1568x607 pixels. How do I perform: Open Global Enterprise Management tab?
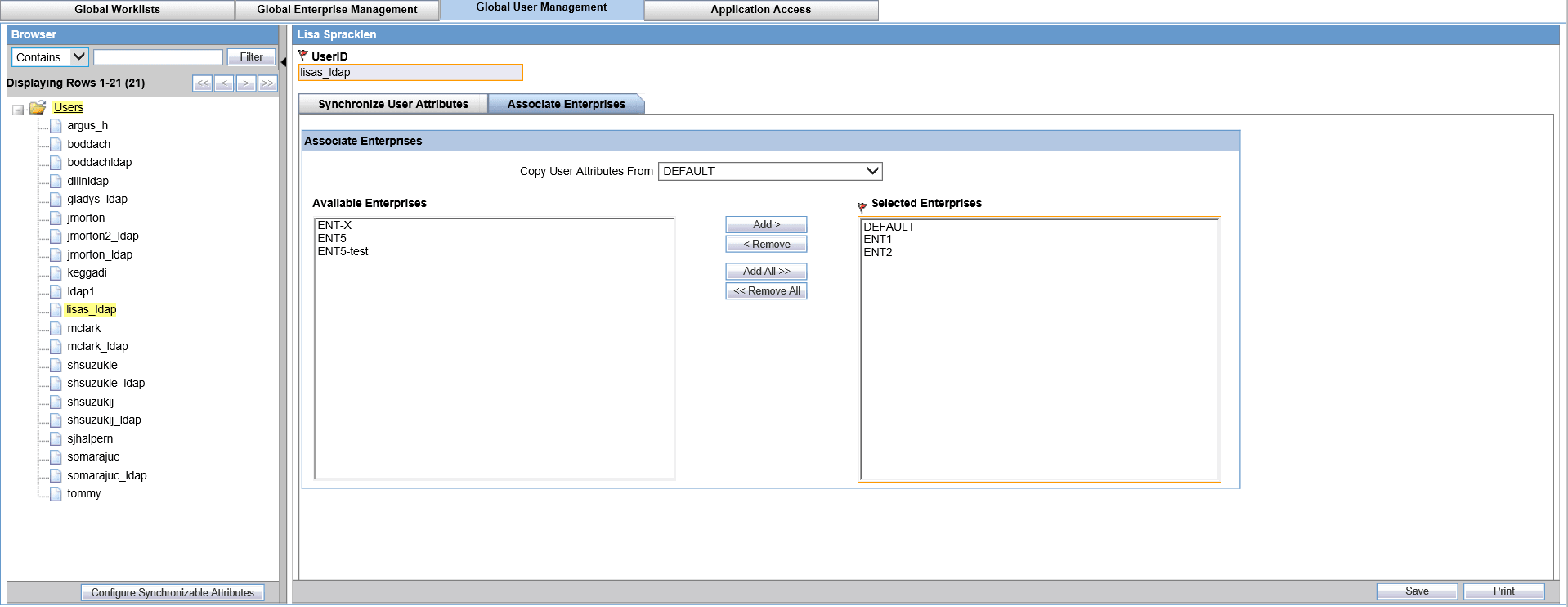337,10
